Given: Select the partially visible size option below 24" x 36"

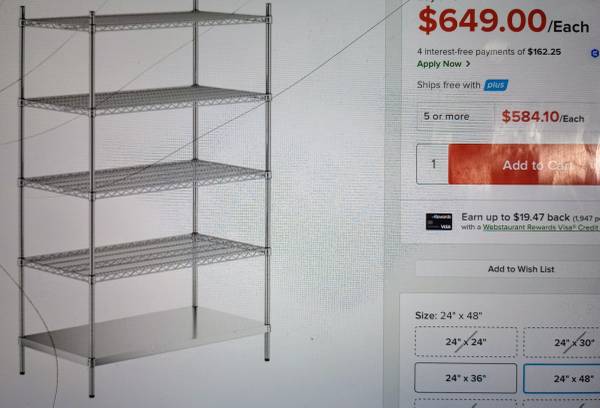Looking at the screenshot, I should click(465, 403).
